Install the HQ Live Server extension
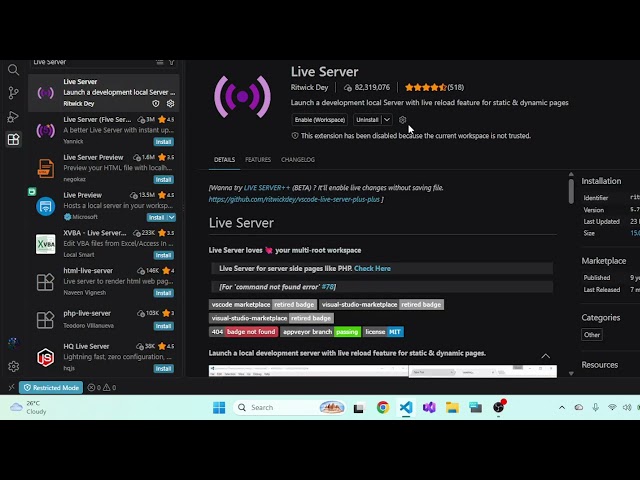 pyautogui.click(x=163, y=369)
